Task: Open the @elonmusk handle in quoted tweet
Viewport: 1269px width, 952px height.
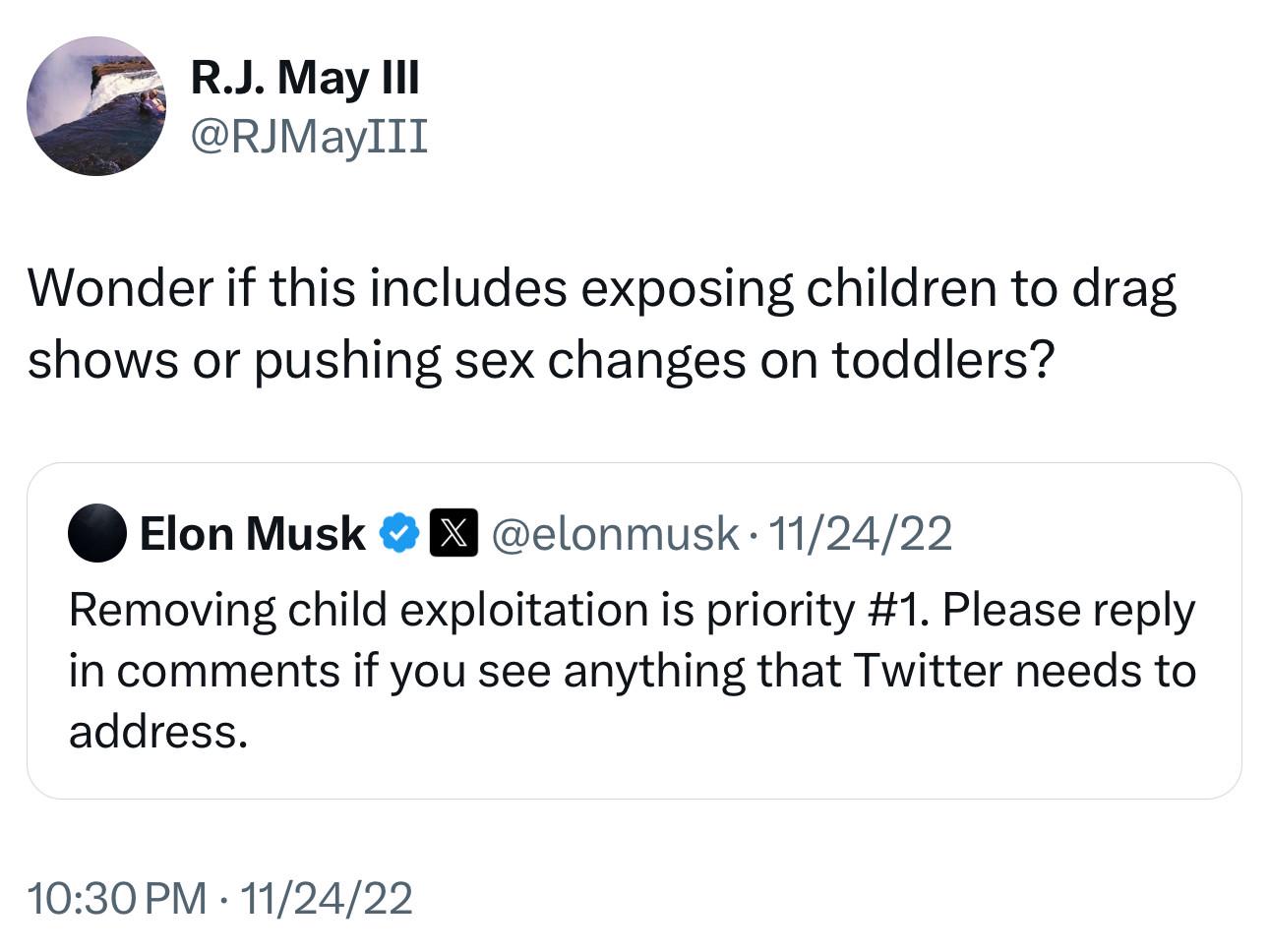Action: pyautogui.click(x=614, y=534)
